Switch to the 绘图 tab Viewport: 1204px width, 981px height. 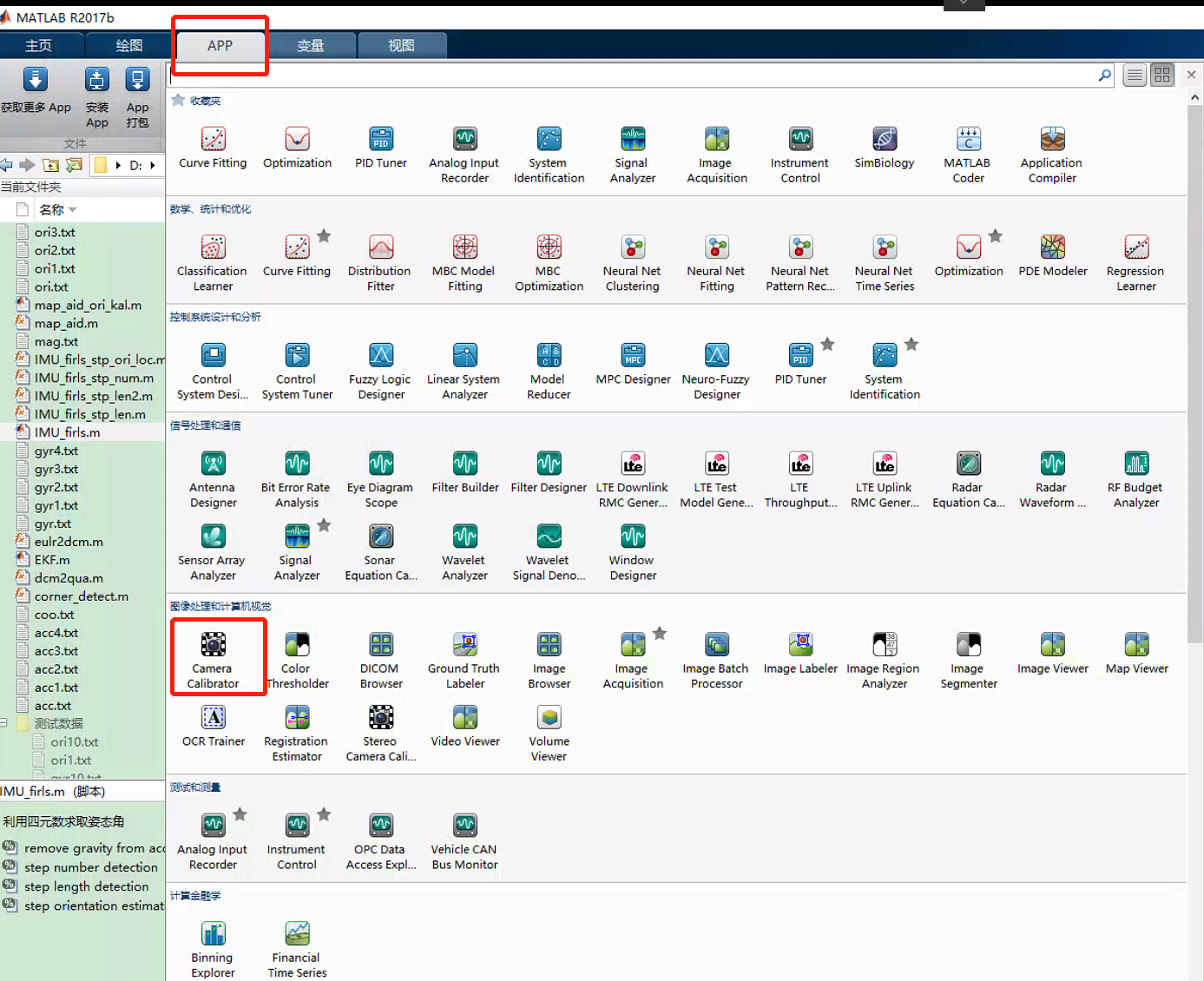click(129, 45)
